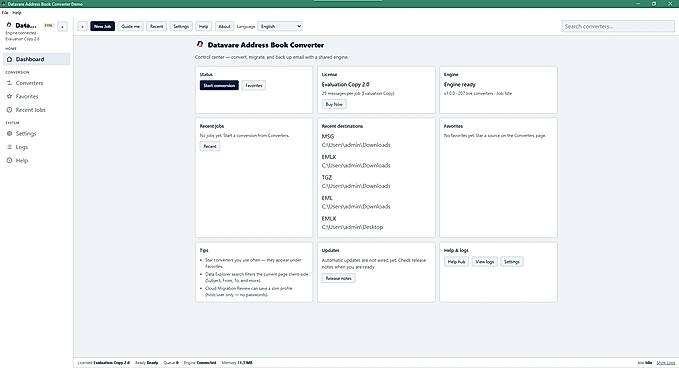
Task: Click the View logs button
Action: (485, 261)
